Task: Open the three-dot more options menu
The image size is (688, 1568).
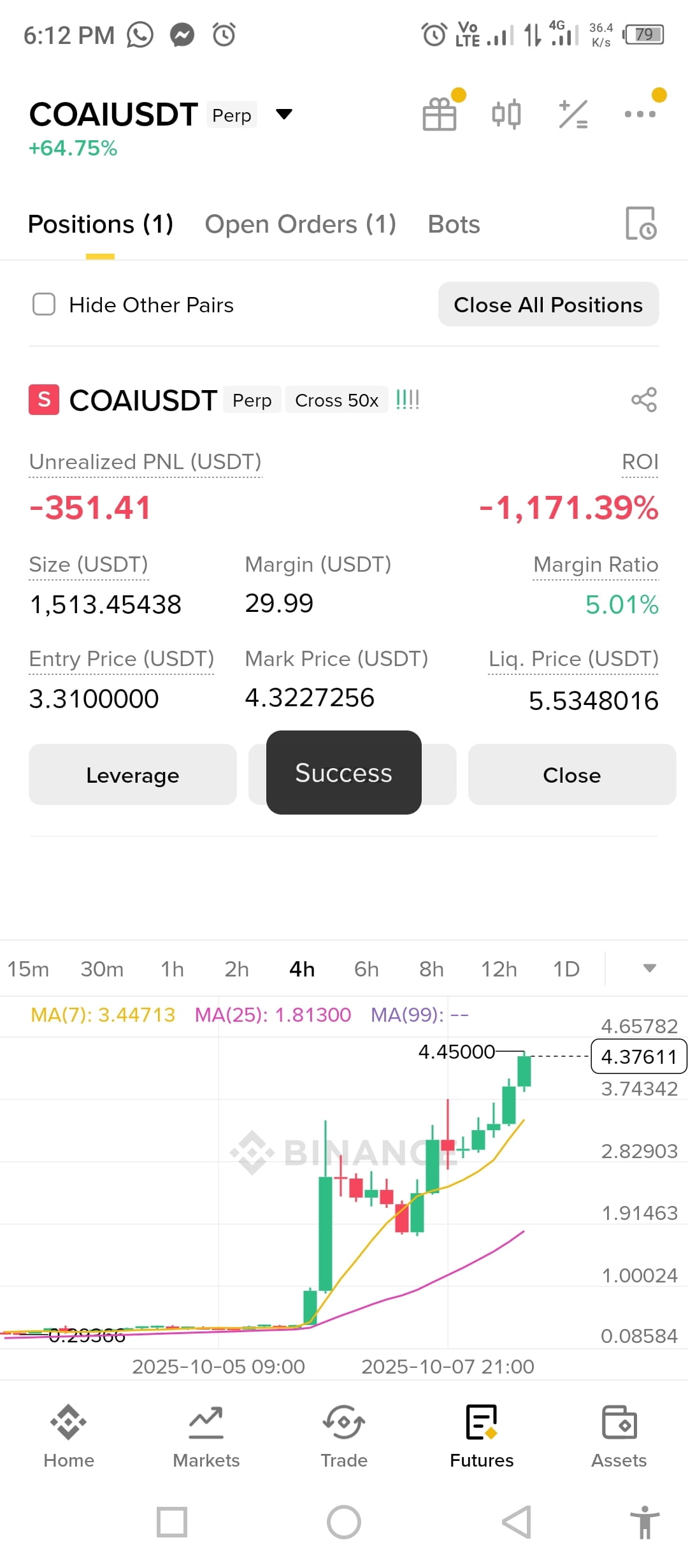Action: pos(640,114)
